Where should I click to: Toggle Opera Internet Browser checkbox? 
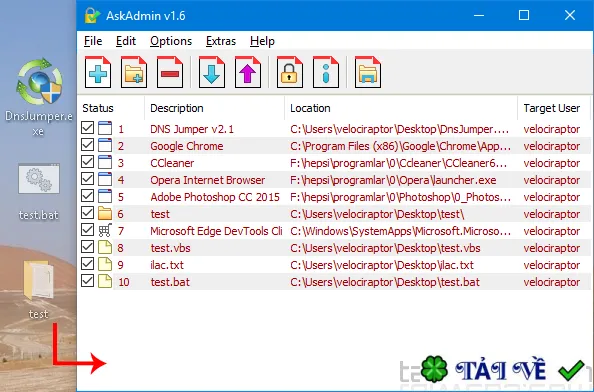point(88,179)
